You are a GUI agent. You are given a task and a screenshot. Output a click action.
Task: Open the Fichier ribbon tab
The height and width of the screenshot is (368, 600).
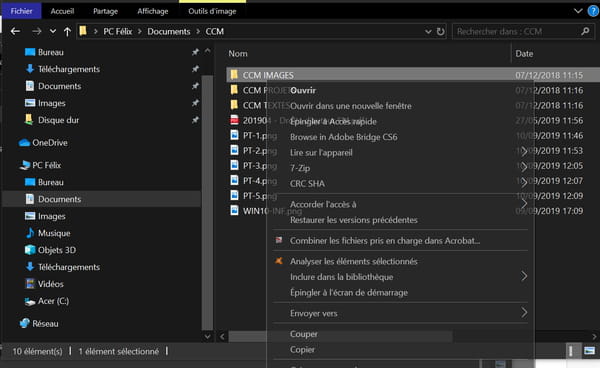click(x=21, y=11)
